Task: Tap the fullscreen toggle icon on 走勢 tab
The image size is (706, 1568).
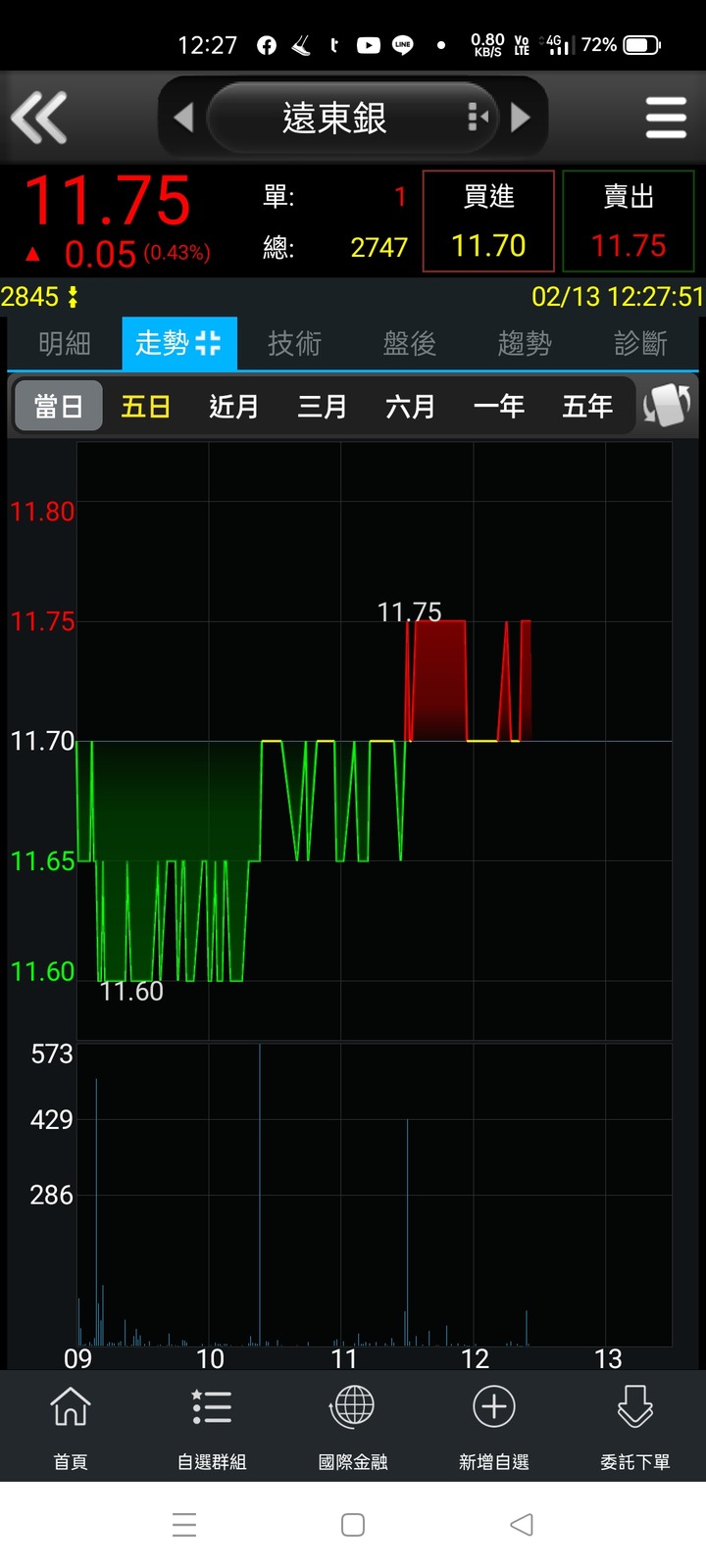Action: click(x=208, y=343)
